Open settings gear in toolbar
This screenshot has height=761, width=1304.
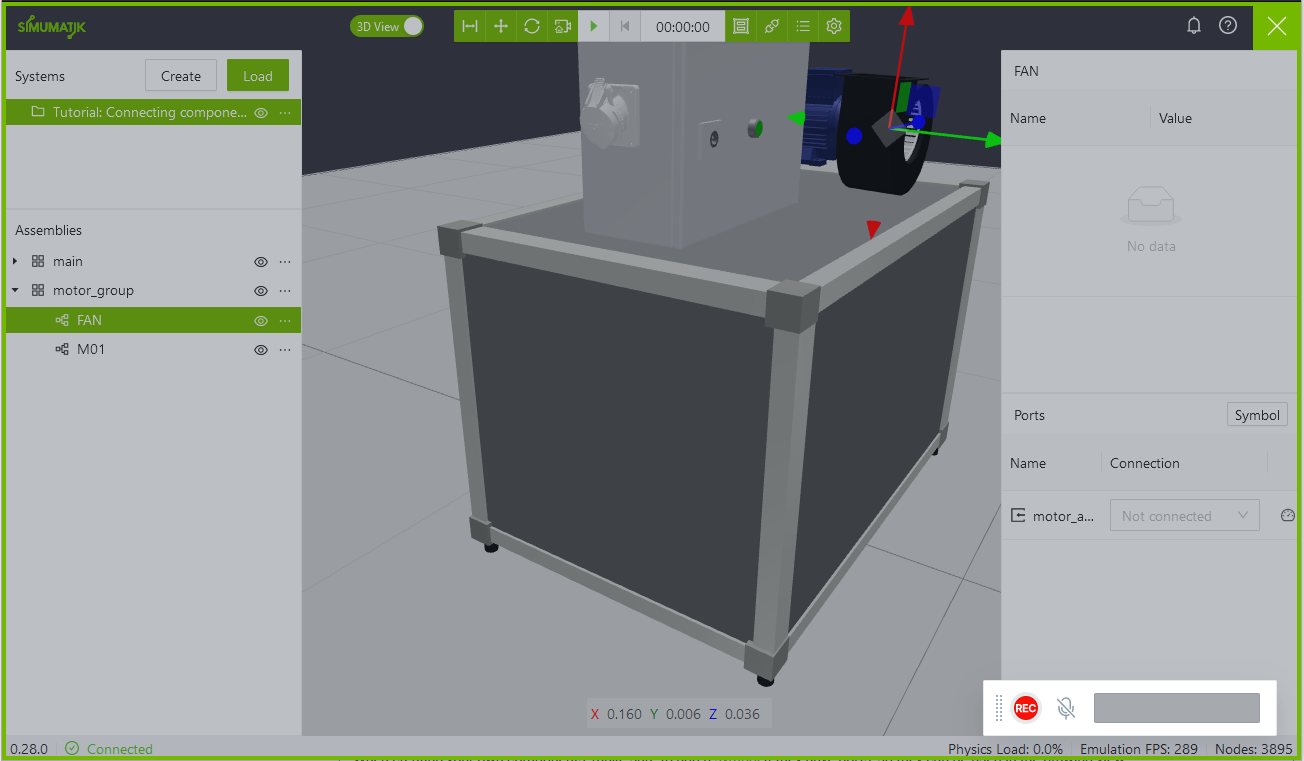pyautogui.click(x=834, y=27)
